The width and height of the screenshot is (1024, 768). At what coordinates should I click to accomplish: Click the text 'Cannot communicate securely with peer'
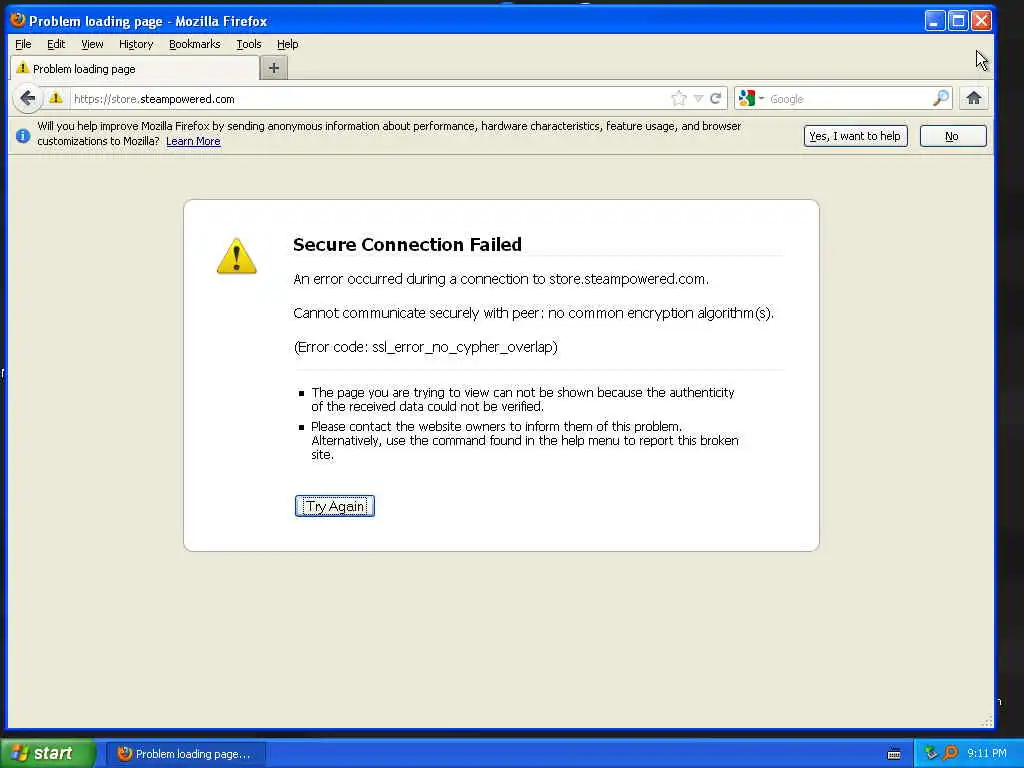417,313
